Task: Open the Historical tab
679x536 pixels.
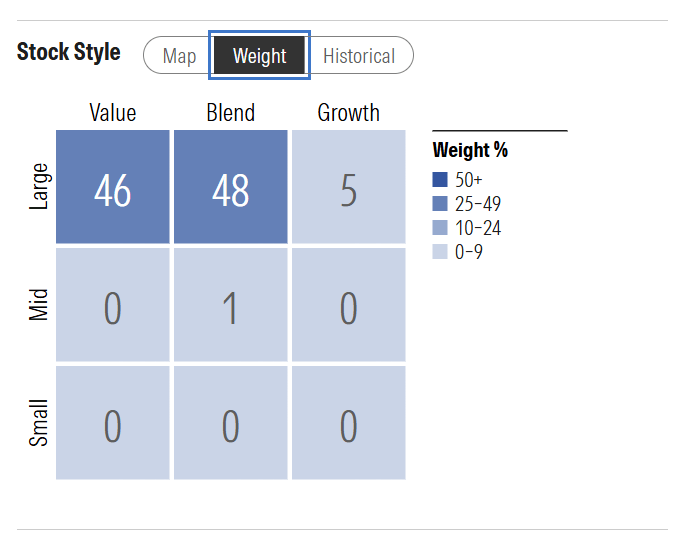Action: [x=359, y=56]
